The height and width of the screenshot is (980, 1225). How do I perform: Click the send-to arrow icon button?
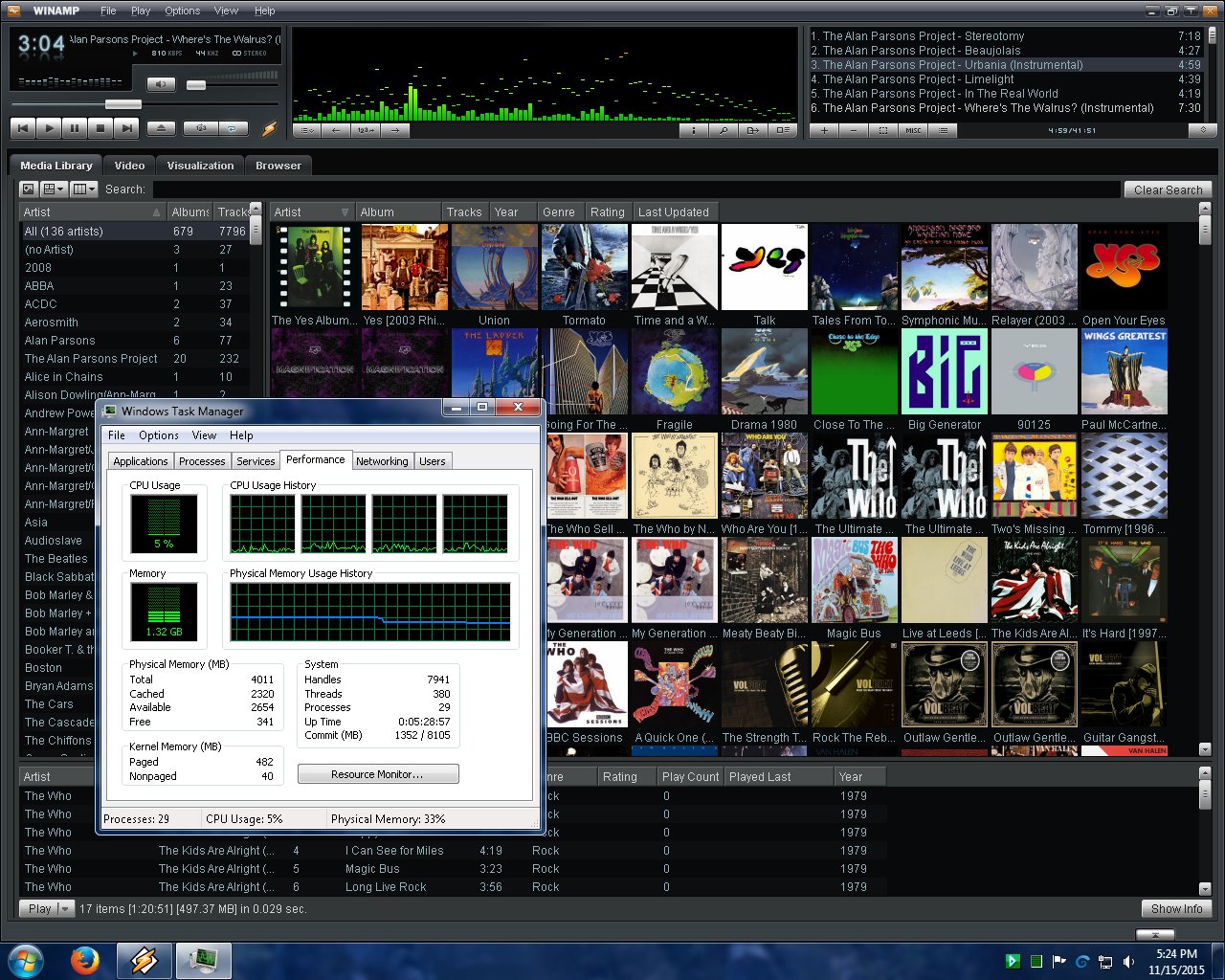click(x=752, y=130)
